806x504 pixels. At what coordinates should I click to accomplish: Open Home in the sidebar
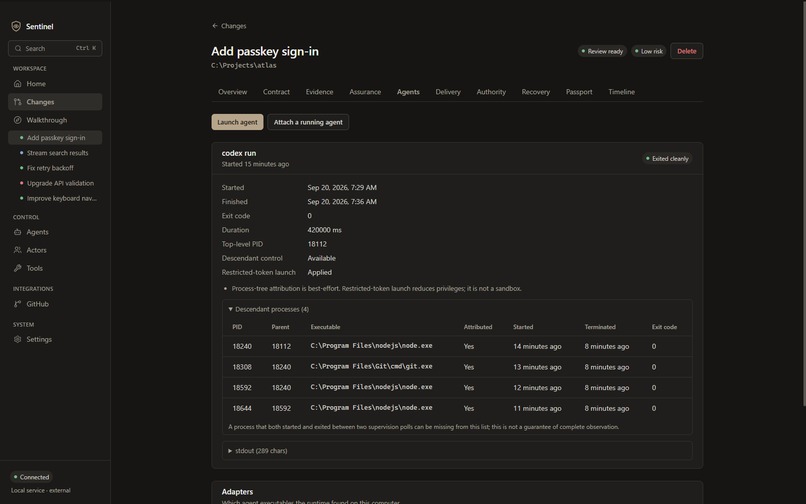click(x=55, y=83)
